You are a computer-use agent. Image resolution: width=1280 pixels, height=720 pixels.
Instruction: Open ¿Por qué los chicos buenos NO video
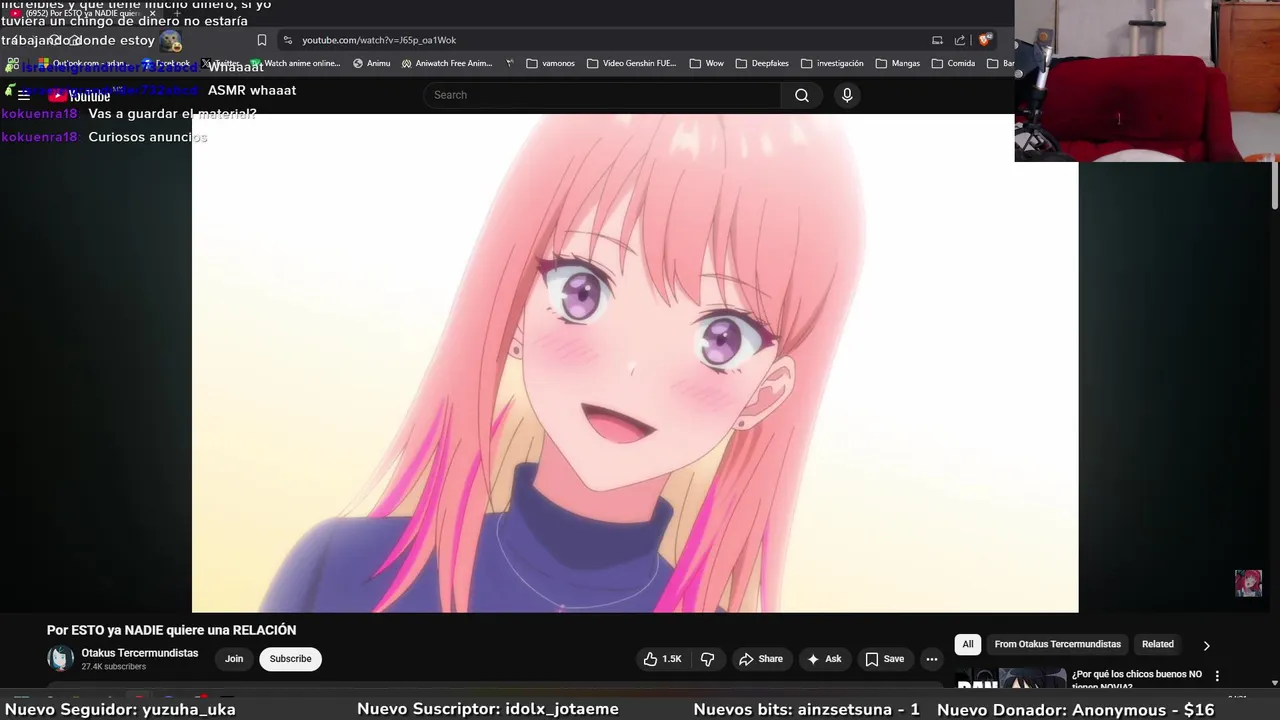1136,678
